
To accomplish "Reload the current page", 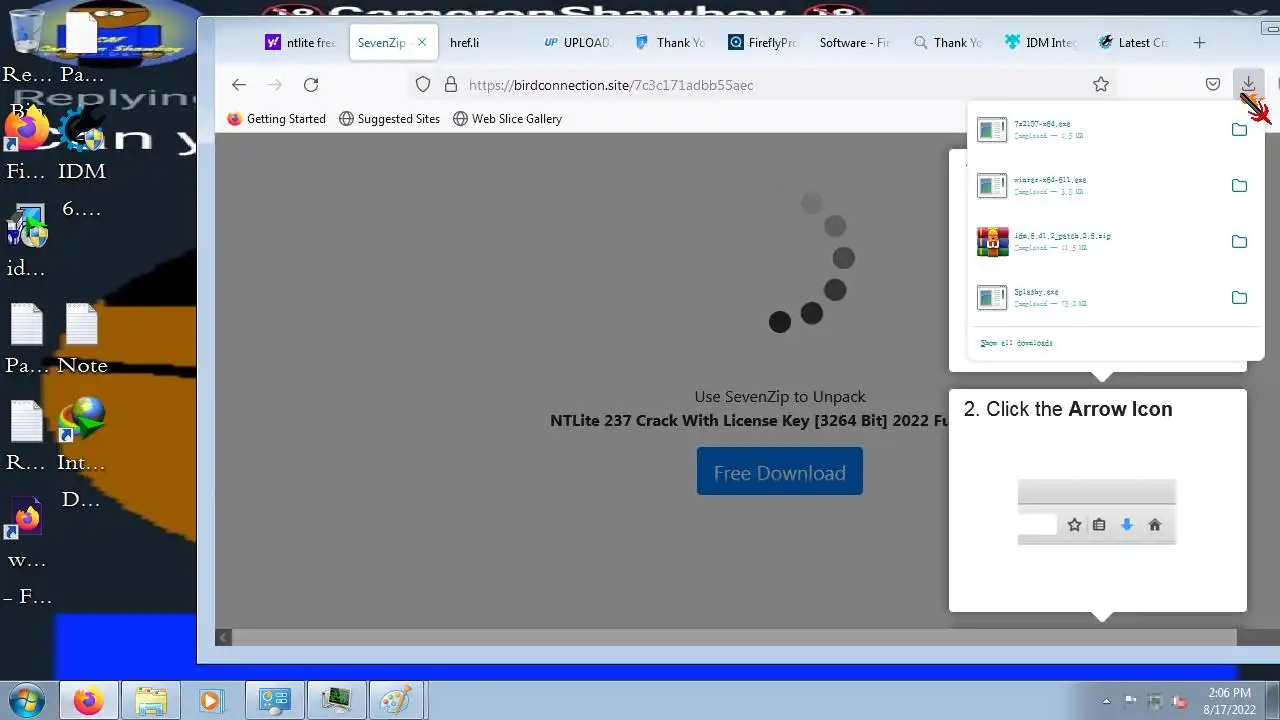I will [x=311, y=85].
